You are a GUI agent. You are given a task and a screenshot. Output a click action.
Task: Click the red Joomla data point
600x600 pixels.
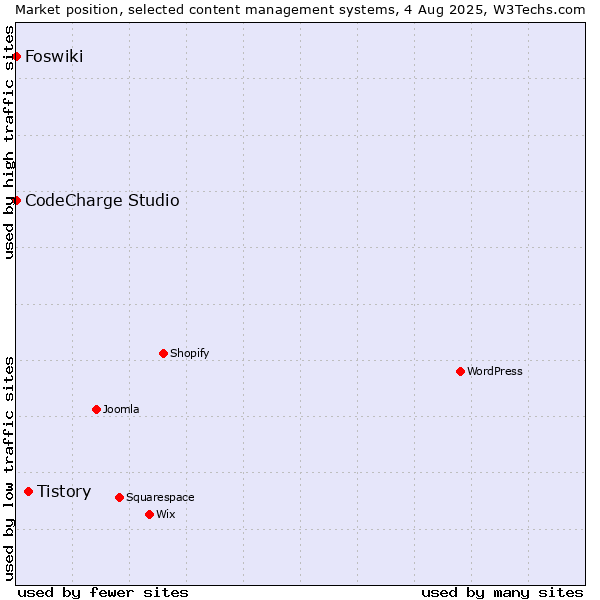(96, 410)
